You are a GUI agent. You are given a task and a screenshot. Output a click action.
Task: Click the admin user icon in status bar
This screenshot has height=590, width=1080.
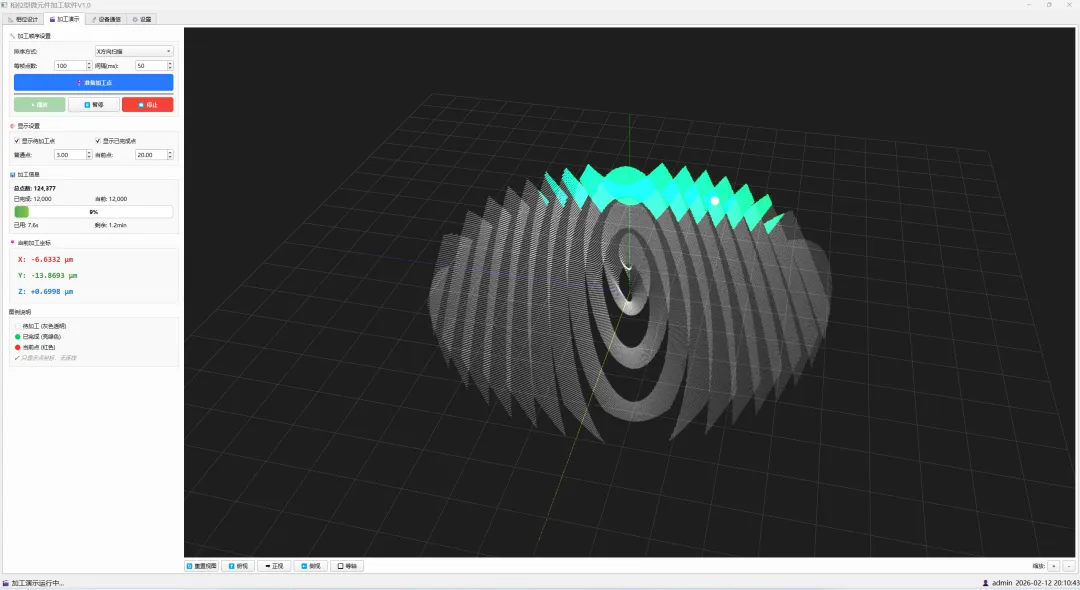[x=986, y=583]
